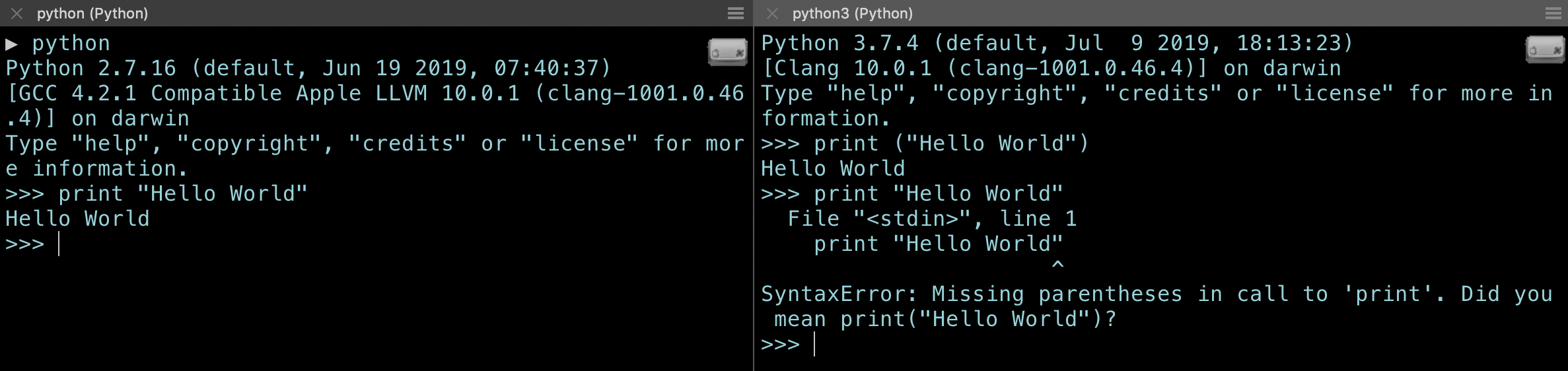Image resolution: width=1568 pixels, height=371 pixels.
Task: Select the "python (Python)" pane title
Action: 92,13
